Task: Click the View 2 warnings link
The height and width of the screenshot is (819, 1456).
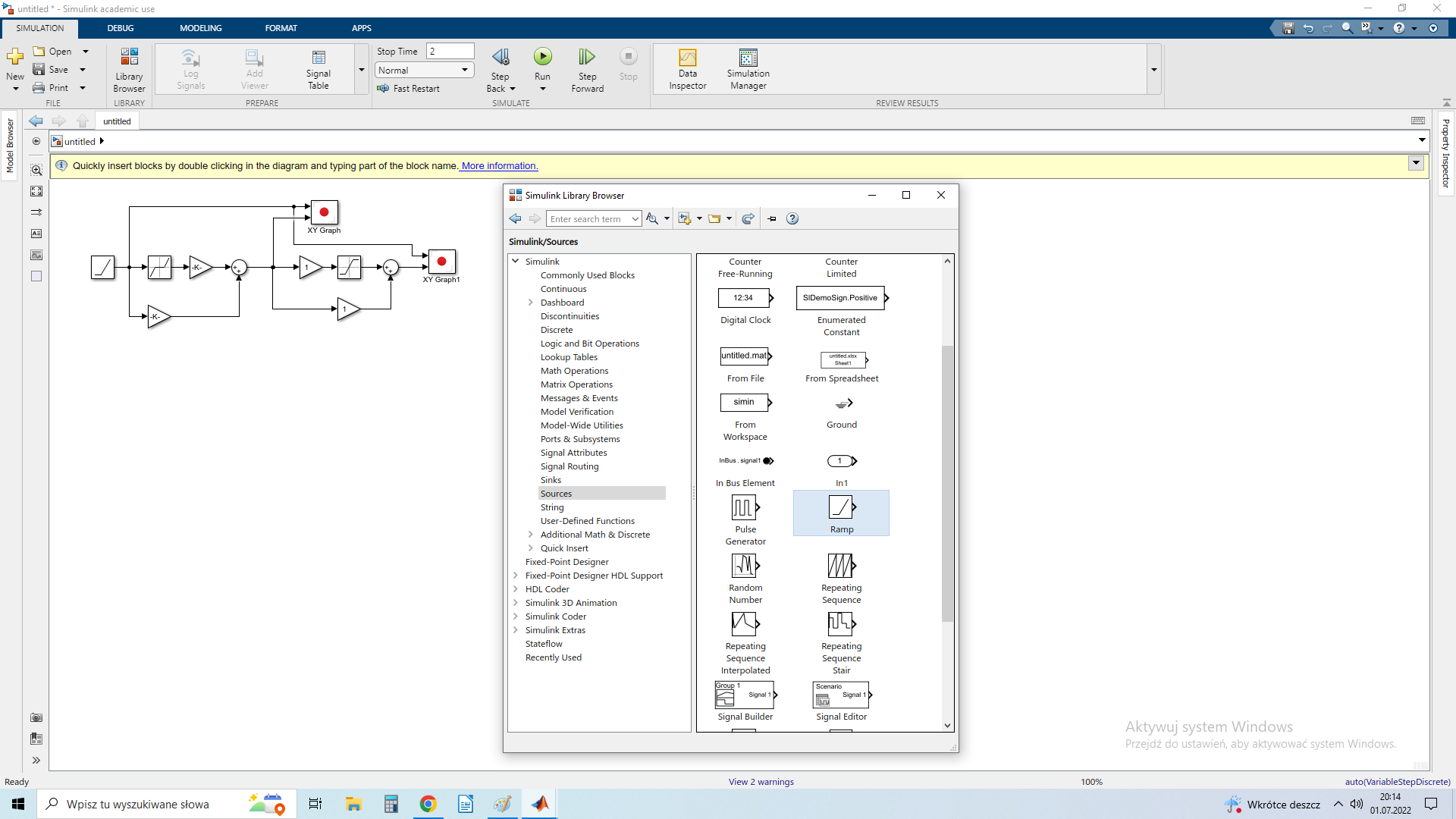Action: [761, 782]
